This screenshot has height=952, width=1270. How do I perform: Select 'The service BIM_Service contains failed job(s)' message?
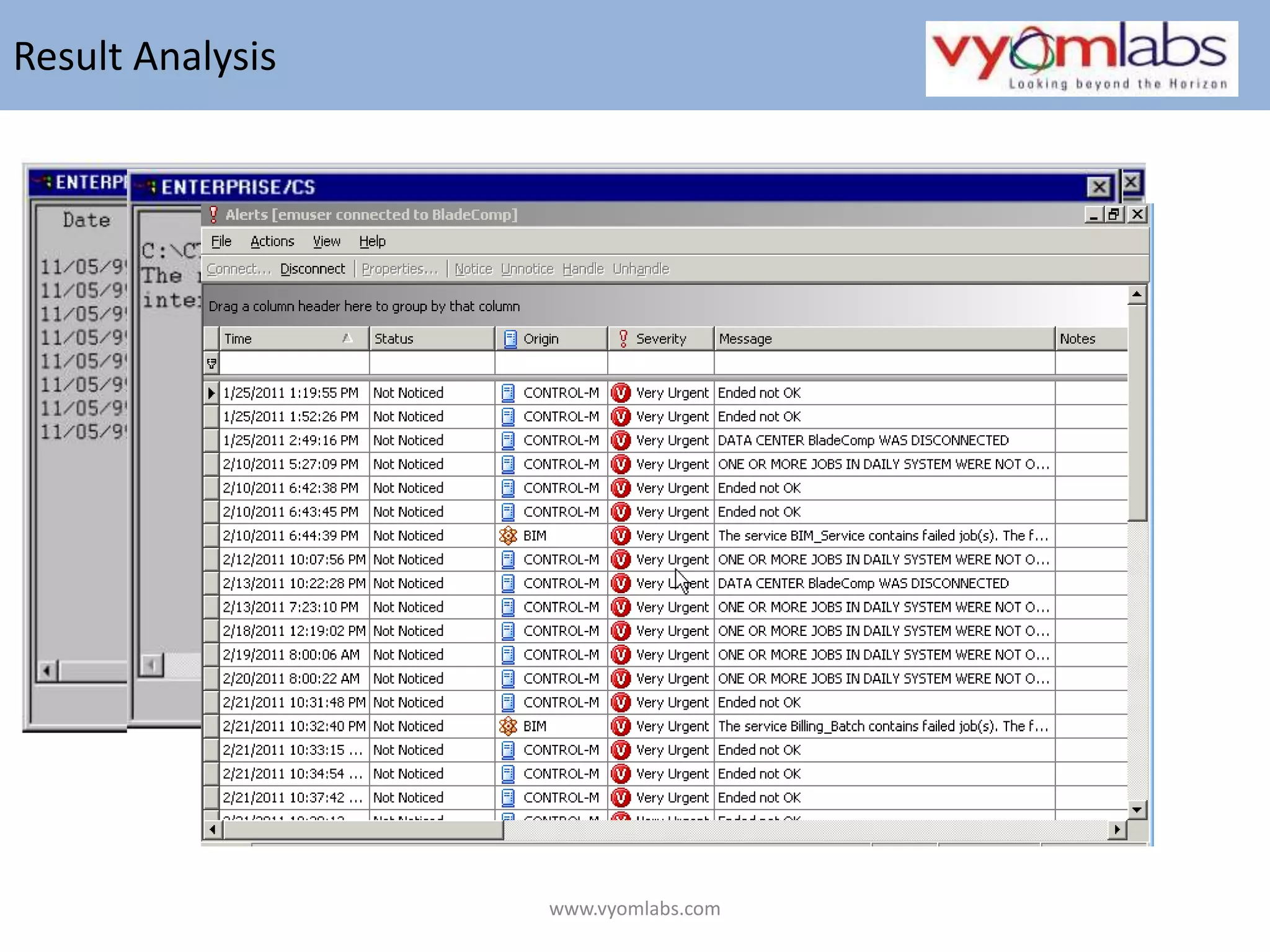(883, 535)
